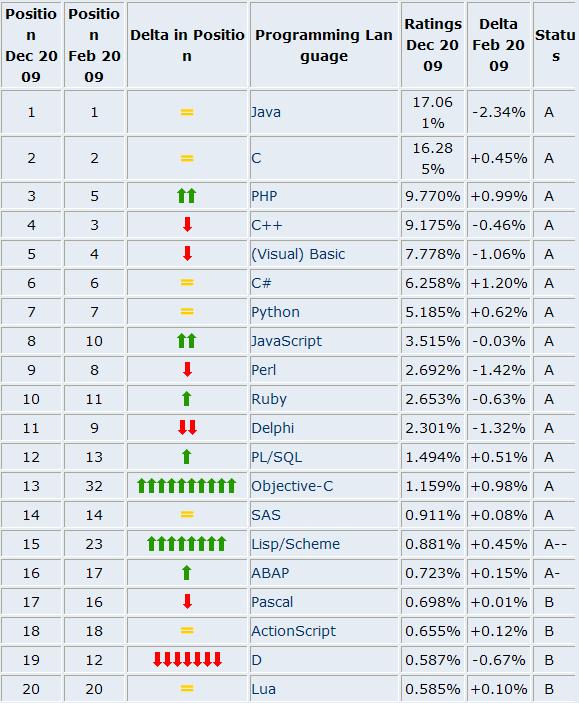Click the green up arrows for Lisp/Scheme
The height and width of the screenshot is (703, 579).
(x=187, y=543)
